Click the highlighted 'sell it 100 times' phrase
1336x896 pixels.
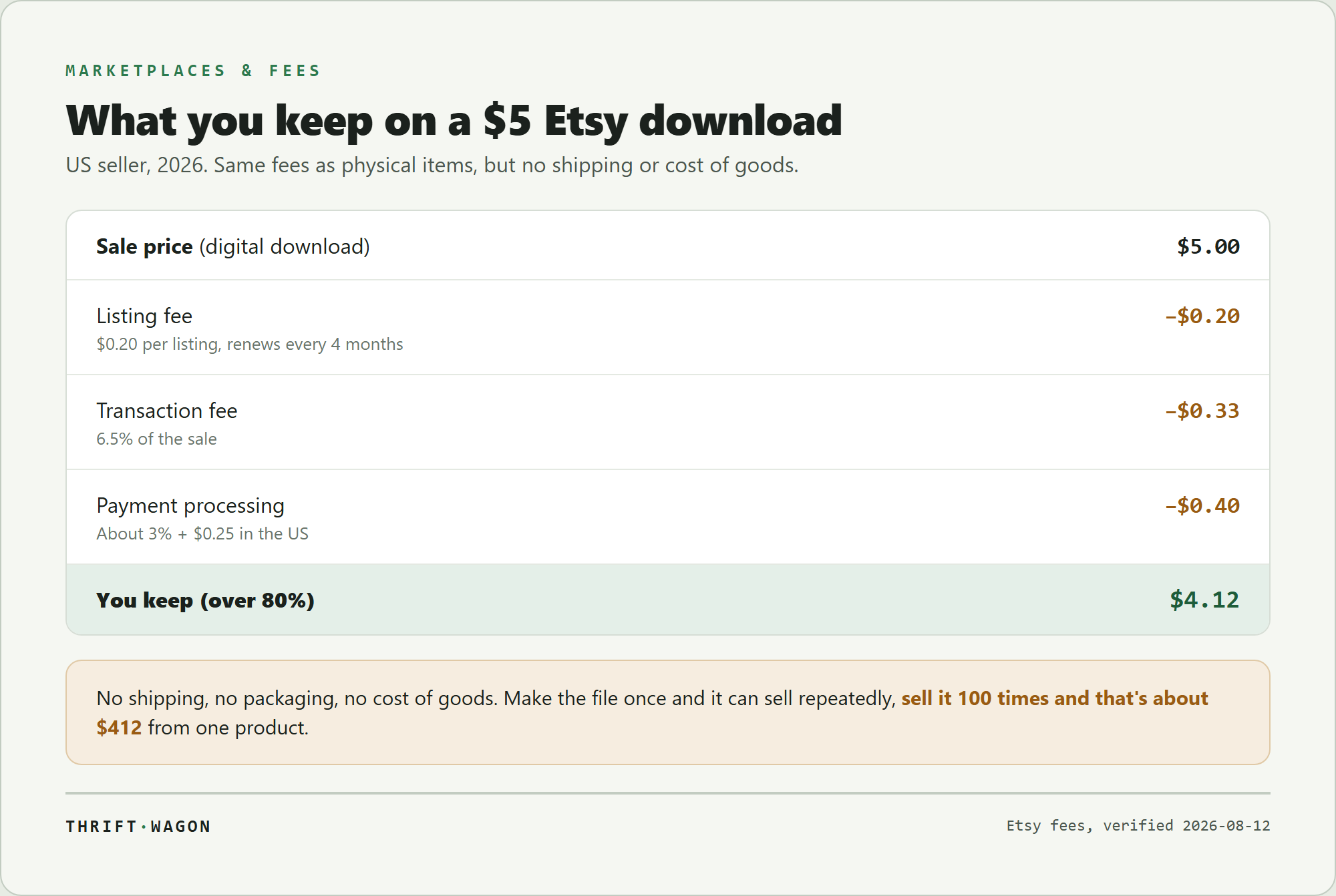[x=975, y=698]
